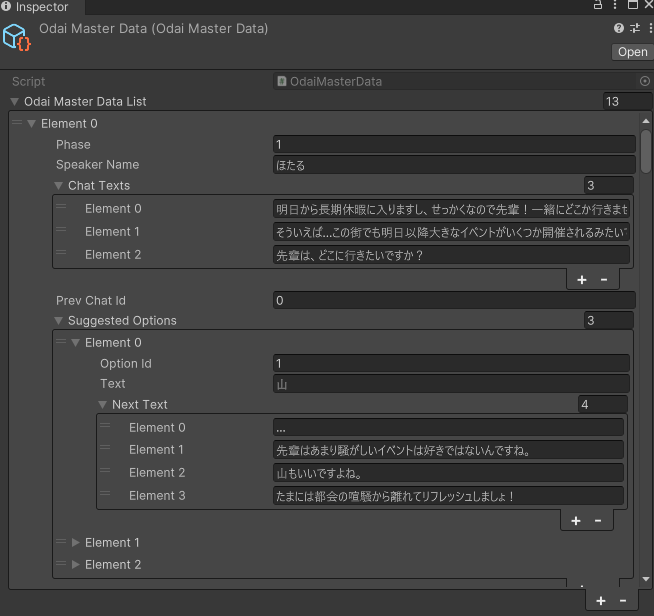Click the list scrollbar up arrow
Viewport: 654px width, 616px height.
coord(646,121)
